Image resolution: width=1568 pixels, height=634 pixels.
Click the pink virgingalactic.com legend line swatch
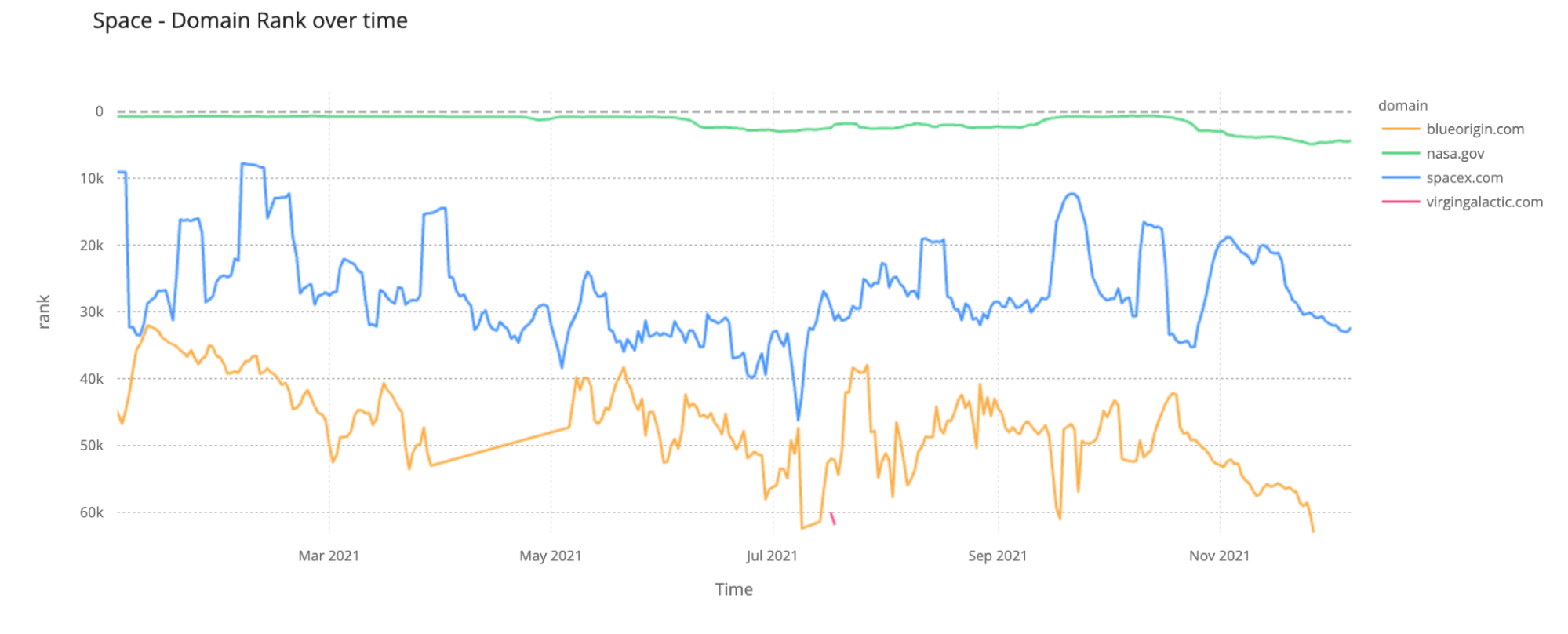(x=1400, y=202)
